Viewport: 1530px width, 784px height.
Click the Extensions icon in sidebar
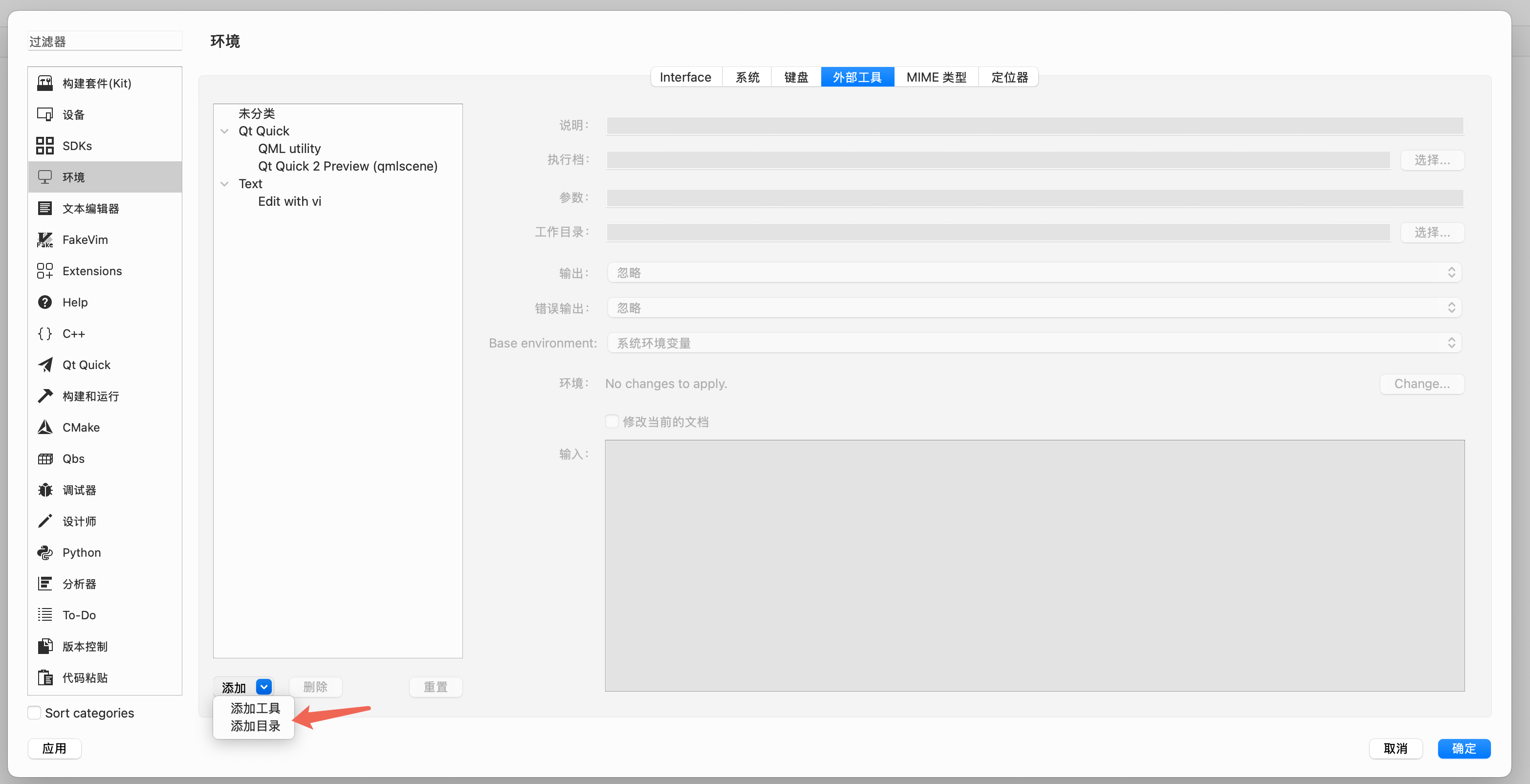click(45, 271)
